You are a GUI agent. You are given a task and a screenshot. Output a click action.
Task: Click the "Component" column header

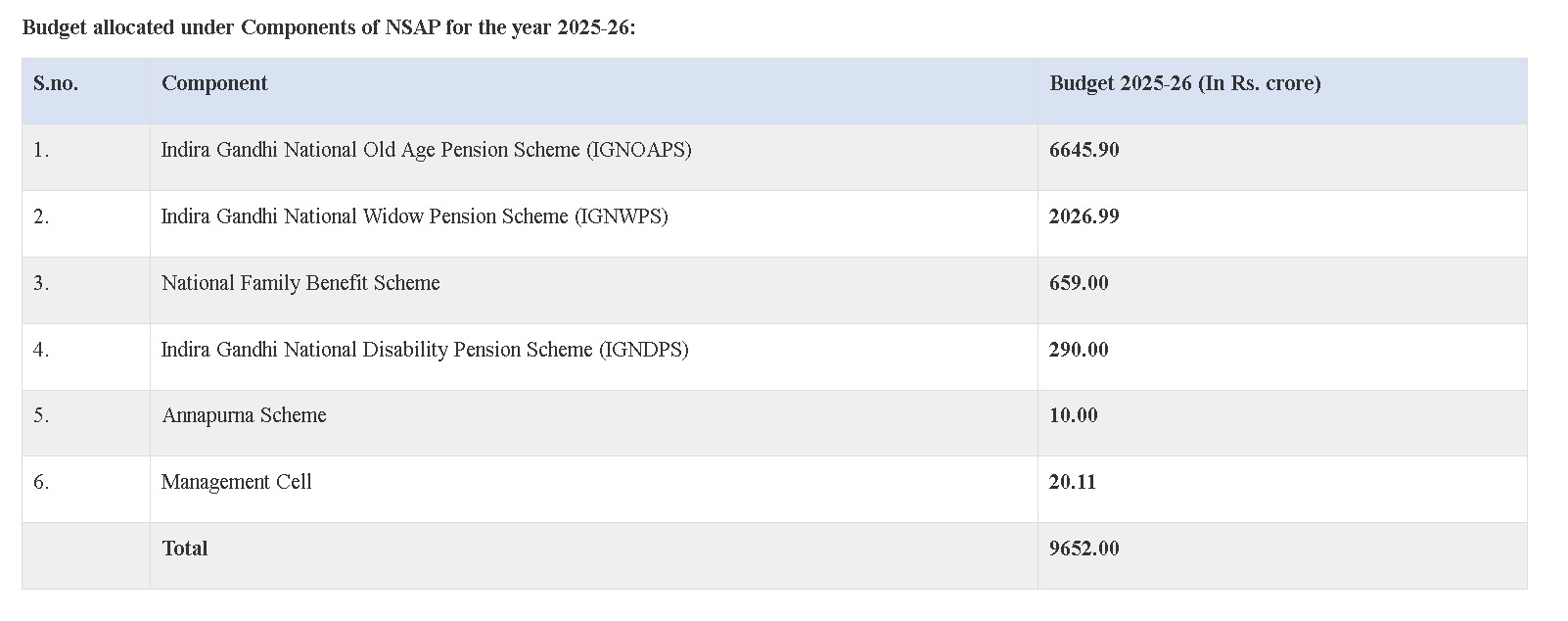[x=214, y=83]
